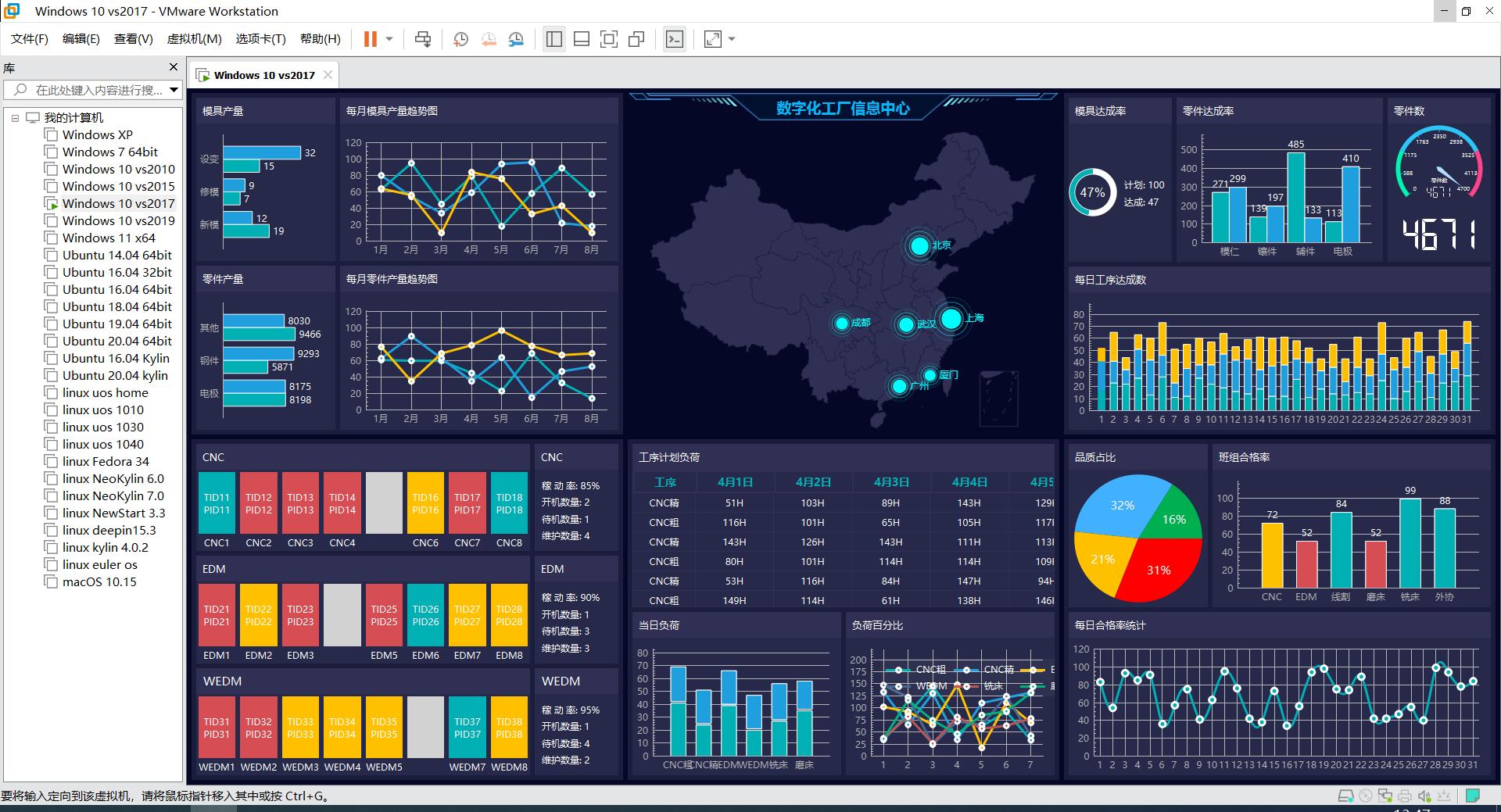Click Send Ctrl+Alt+Del toolbar icon
Viewport: 1501px width, 812px height.
point(423,39)
